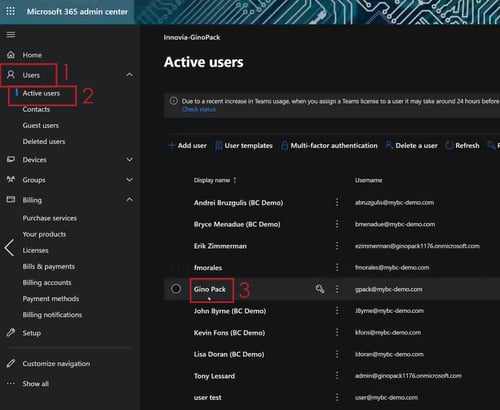Open Bills & payments under Billing

point(49,266)
